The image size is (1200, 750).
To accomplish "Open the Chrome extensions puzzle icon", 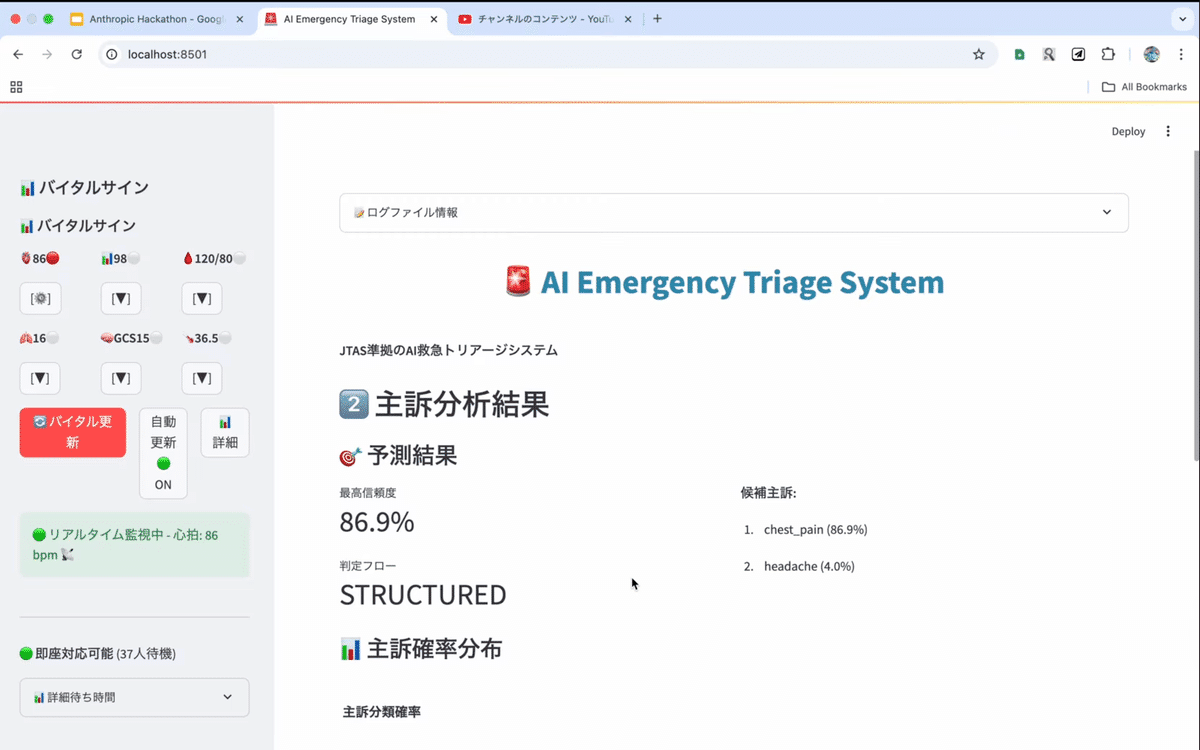I will point(1108,54).
